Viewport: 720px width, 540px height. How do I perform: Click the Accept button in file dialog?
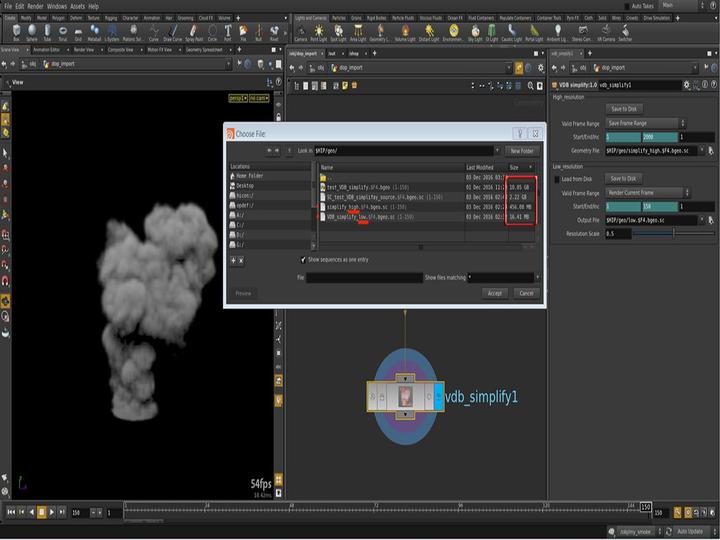pyautogui.click(x=494, y=293)
